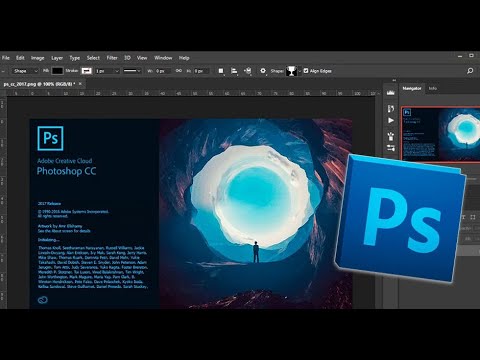
Task: Open the path alignment icon
Action: tap(234, 71)
